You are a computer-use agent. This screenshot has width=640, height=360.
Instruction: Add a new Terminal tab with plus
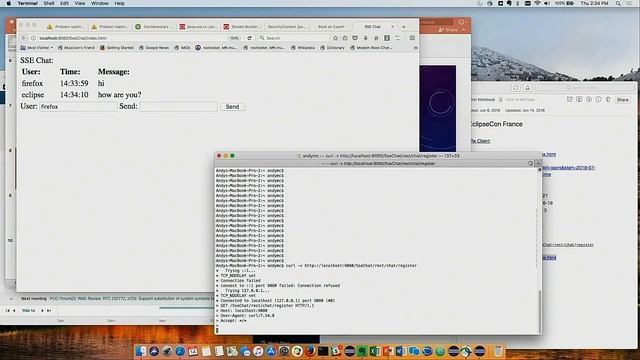(538, 163)
